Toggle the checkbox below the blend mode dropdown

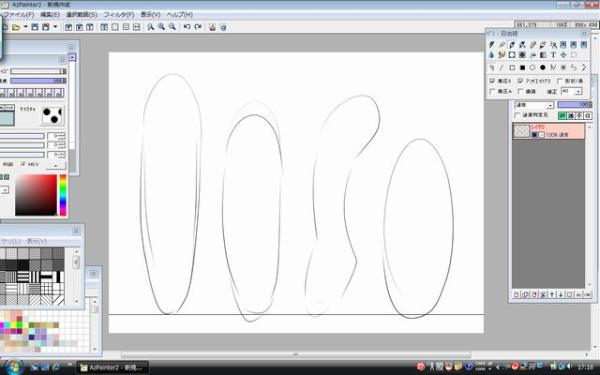click(x=518, y=115)
